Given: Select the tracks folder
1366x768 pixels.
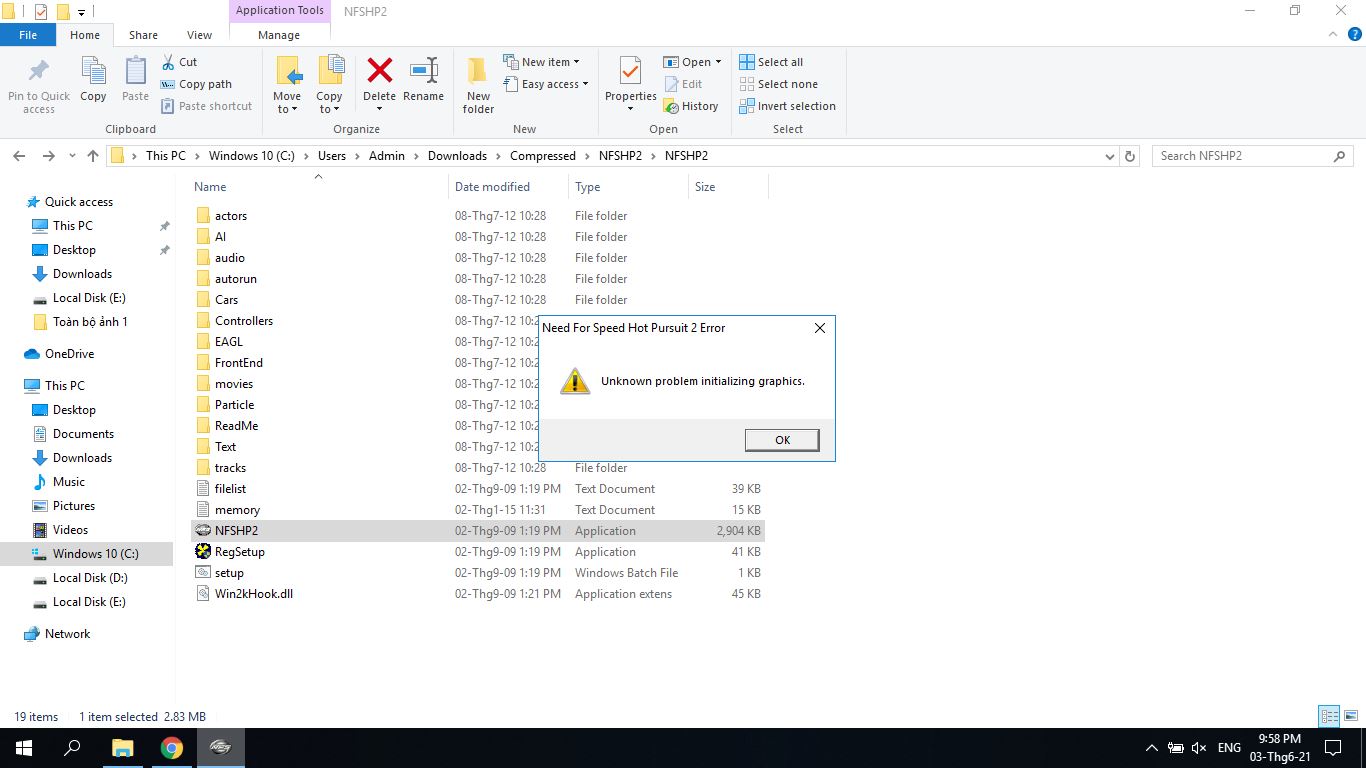Looking at the screenshot, I should pos(478,468).
